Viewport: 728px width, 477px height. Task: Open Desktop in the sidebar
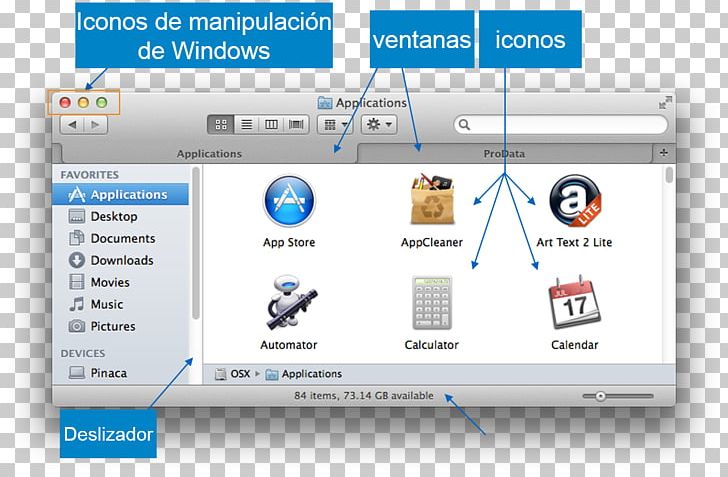[121, 216]
